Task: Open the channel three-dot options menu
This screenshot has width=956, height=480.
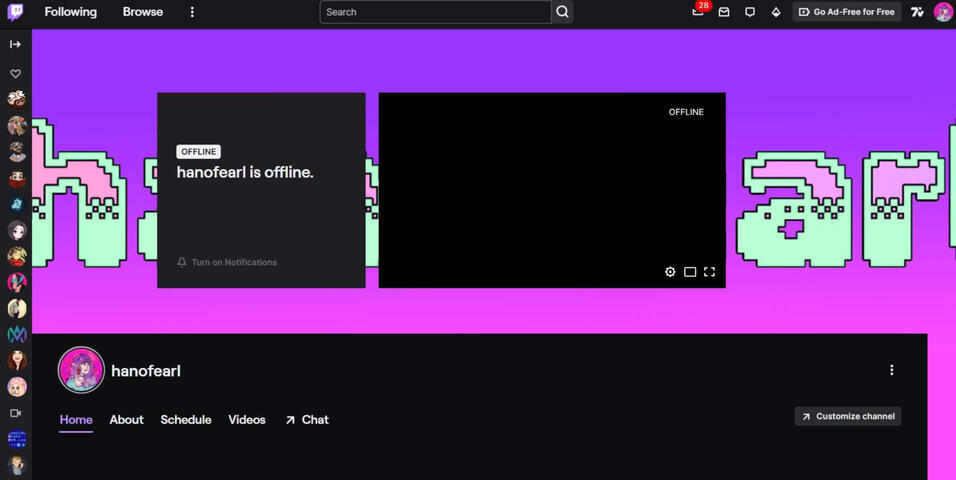Action: (x=891, y=370)
